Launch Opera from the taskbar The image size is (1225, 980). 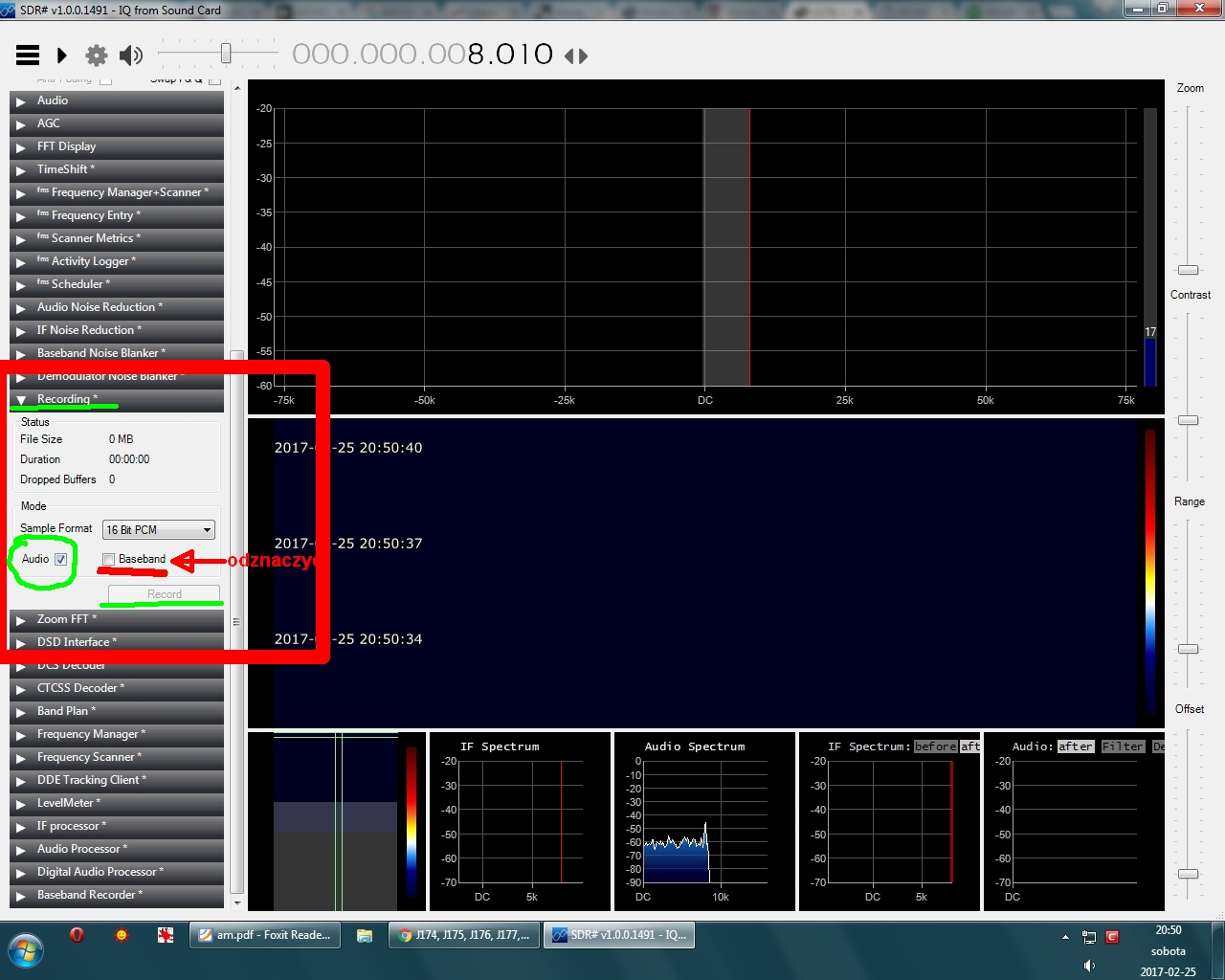point(78,935)
